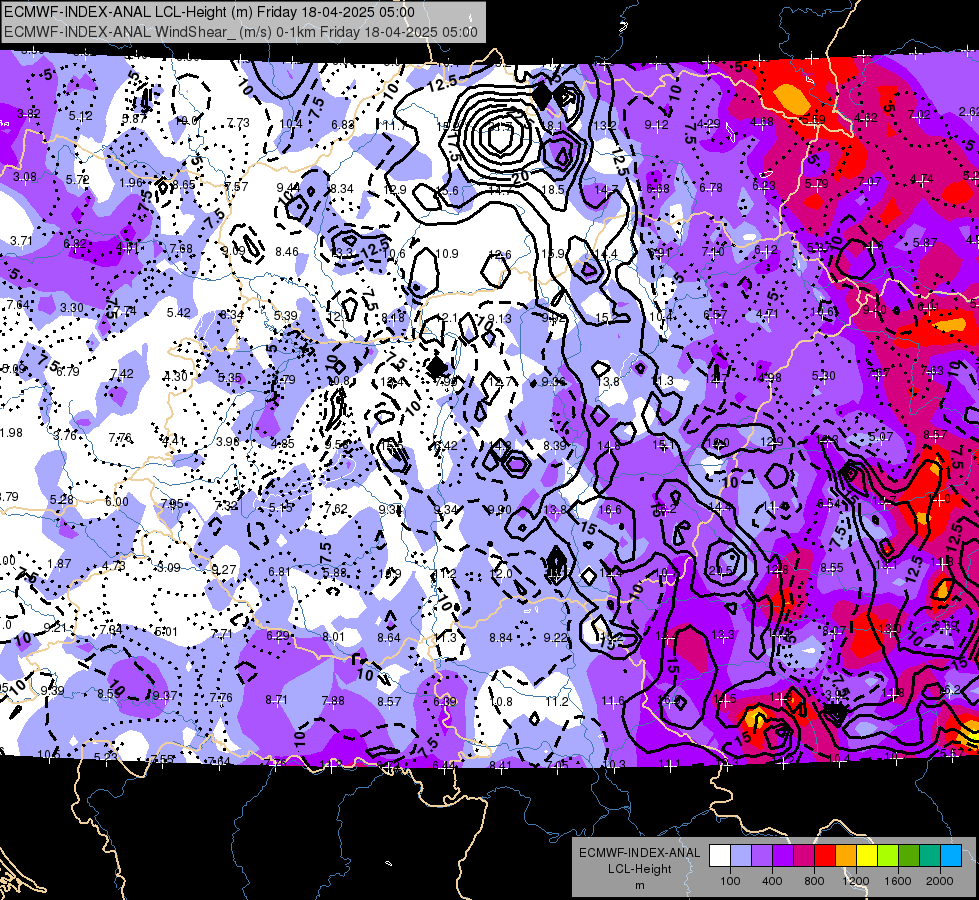
Task: Click the 13.2 grid value
Action: click(x=604, y=126)
